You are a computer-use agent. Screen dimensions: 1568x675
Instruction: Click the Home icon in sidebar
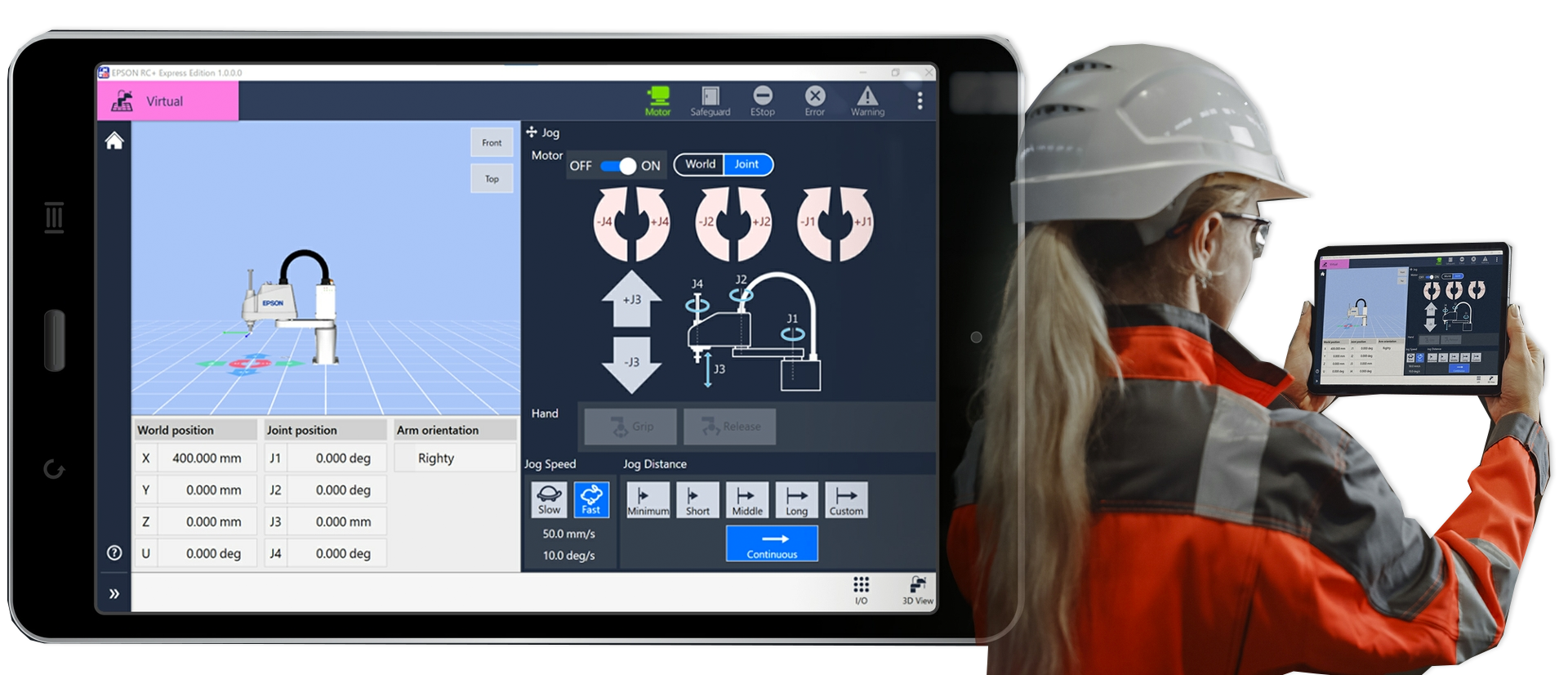click(114, 141)
